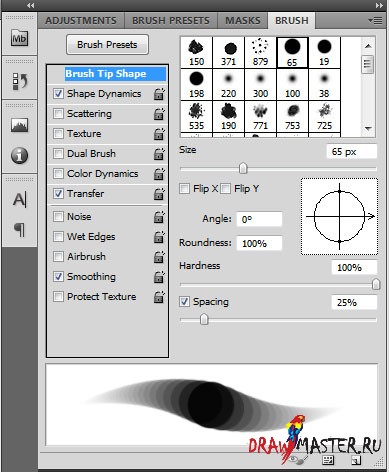Click the create new brush icon
389x472 pixels.
tap(356, 460)
